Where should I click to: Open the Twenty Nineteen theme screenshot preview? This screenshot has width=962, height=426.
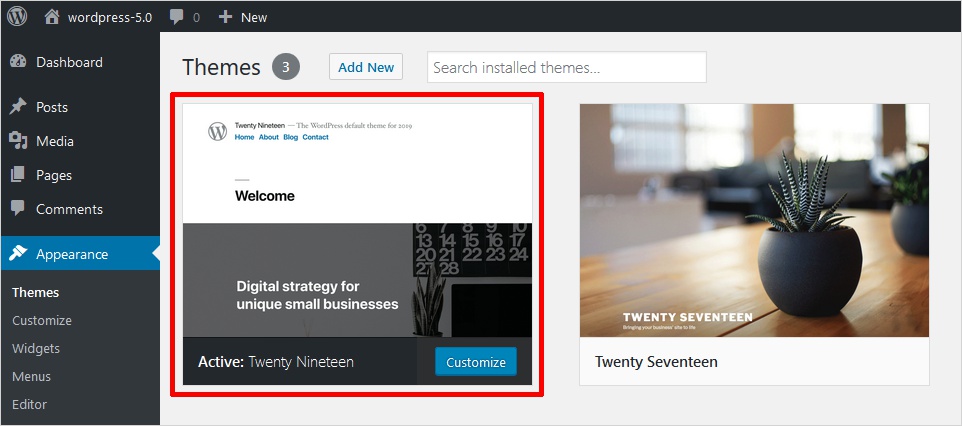pyautogui.click(x=358, y=220)
